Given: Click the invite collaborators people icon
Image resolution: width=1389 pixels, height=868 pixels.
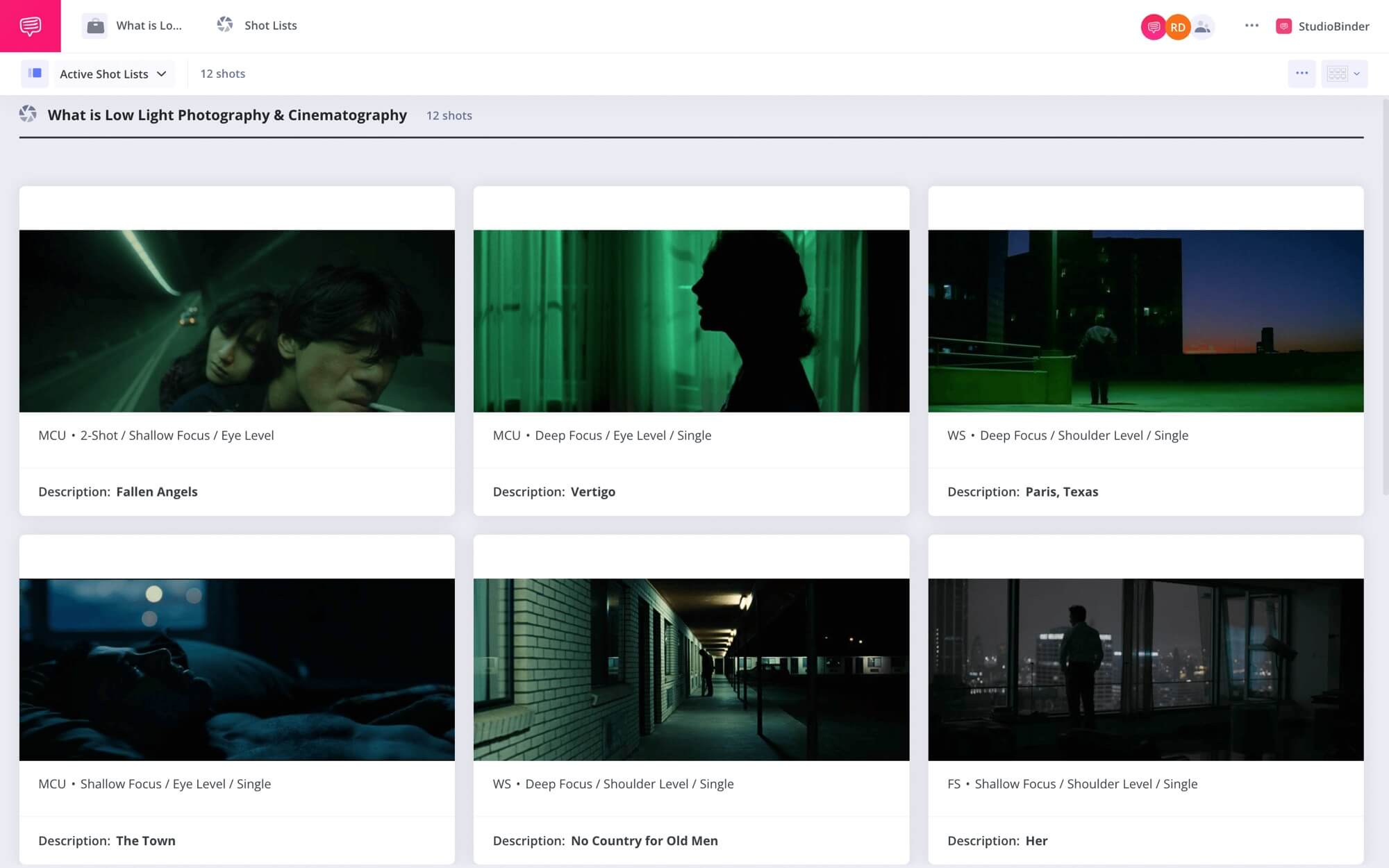Looking at the screenshot, I should (1203, 27).
